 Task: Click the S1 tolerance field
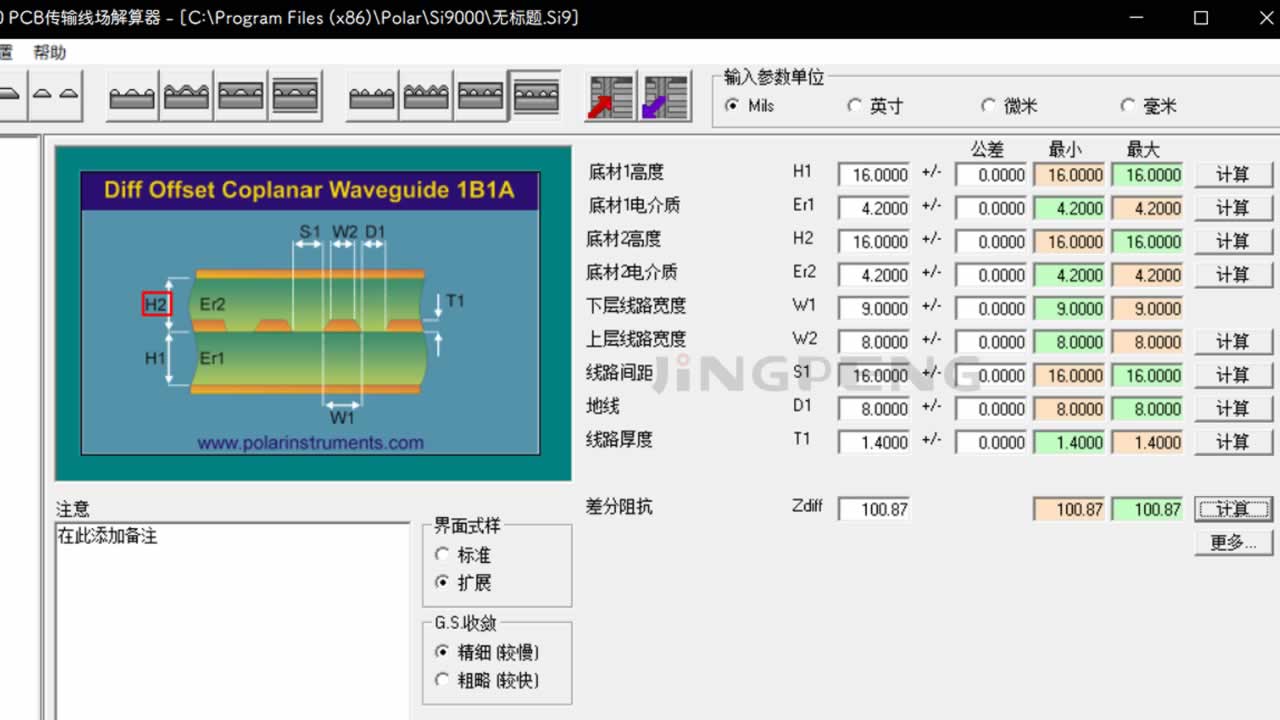pyautogui.click(x=991, y=376)
